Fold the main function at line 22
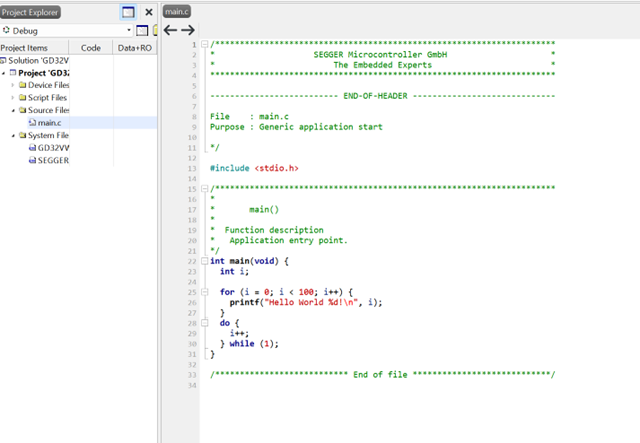The image size is (640, 443). point(204,261)
